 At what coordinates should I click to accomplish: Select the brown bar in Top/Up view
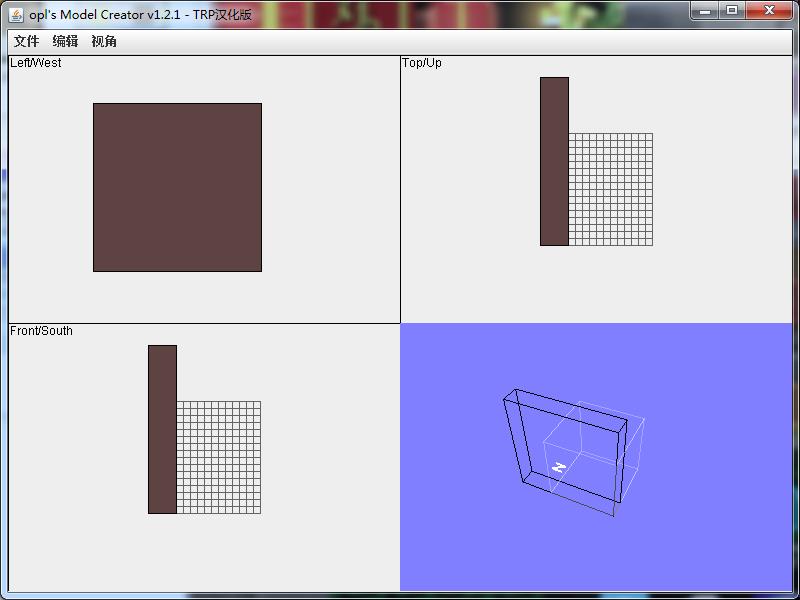pyautogui.click(x=554, y=161)
